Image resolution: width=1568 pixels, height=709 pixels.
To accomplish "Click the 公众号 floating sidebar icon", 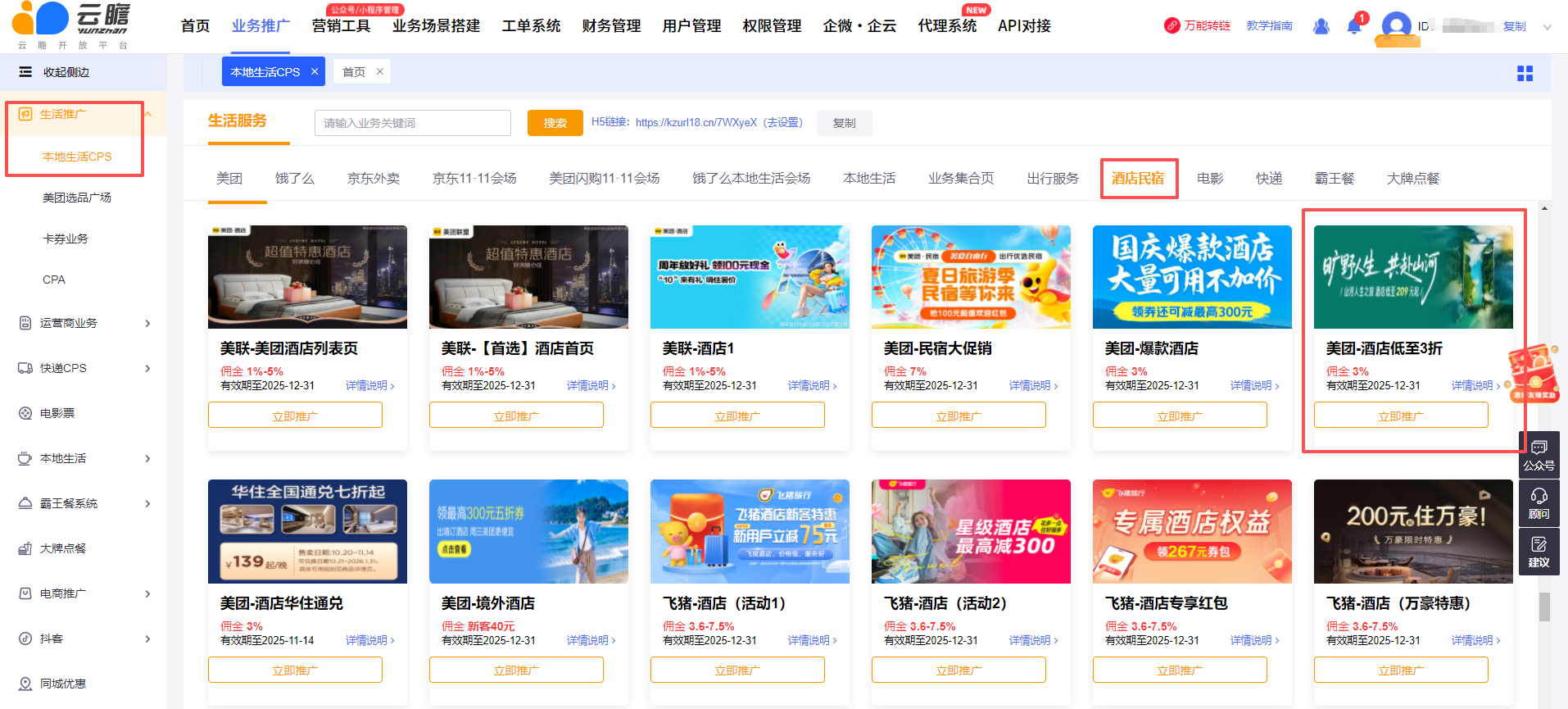I will [1539, 455].
